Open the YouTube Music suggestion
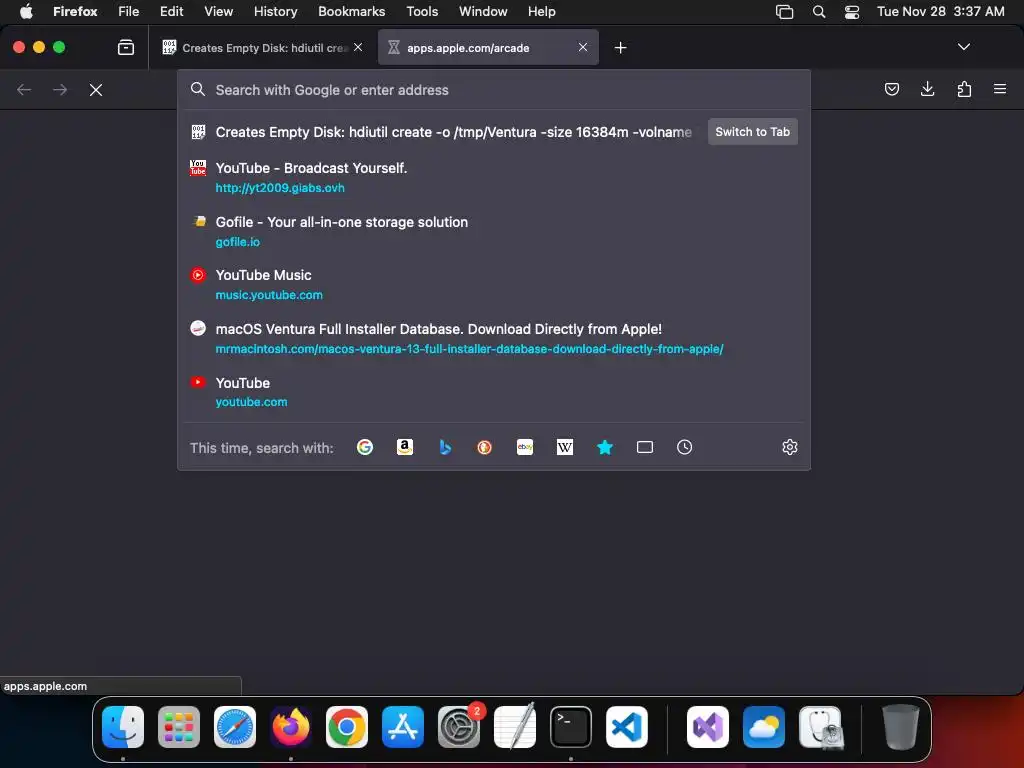The width and height of the screenshot is (1024, 768). point(494,285)
